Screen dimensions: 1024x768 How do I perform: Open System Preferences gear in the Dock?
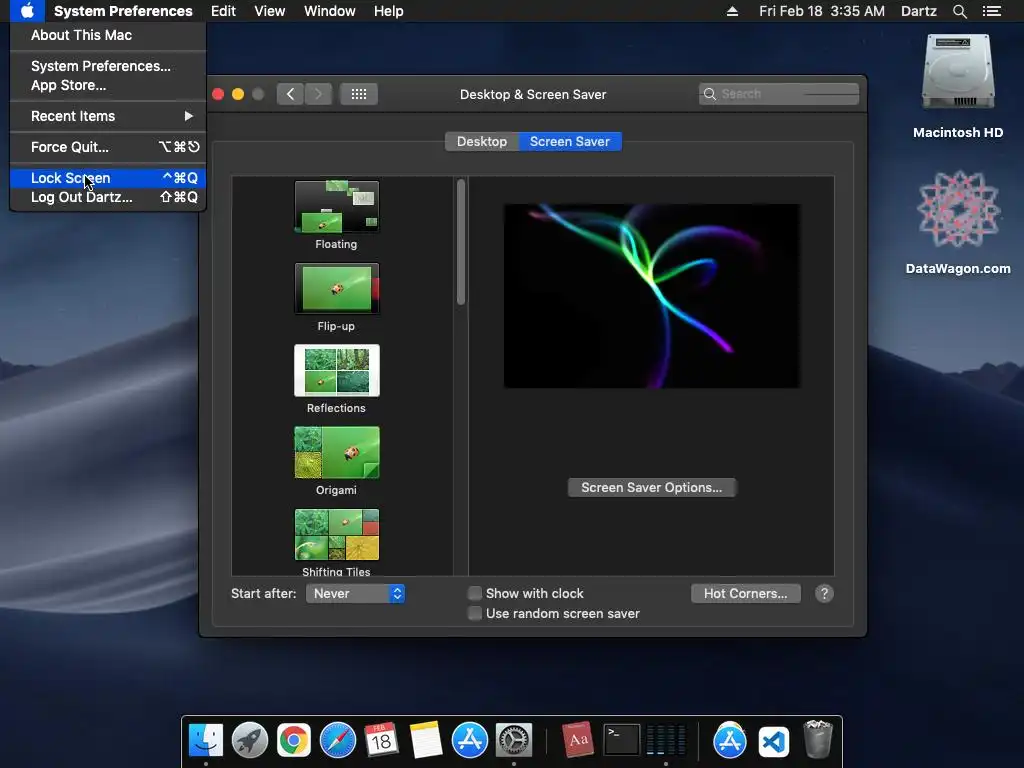(x=514, y=740)
